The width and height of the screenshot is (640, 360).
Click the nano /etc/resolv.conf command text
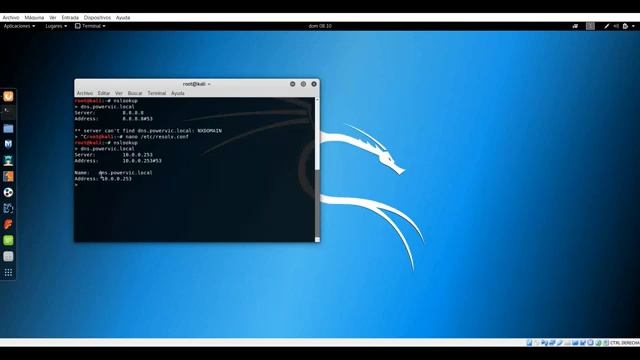coord(157,137)
